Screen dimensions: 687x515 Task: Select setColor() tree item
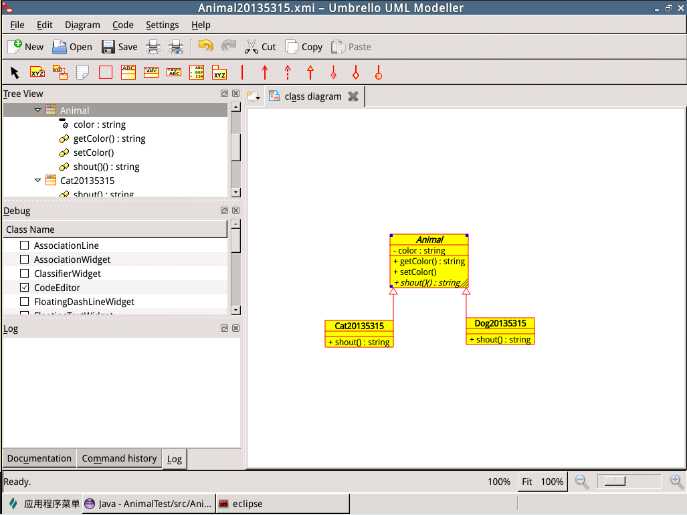coord(93,153)
